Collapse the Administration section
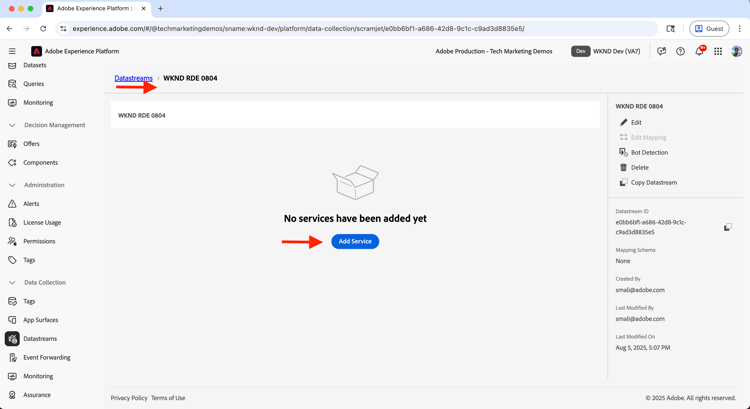The height and width of the screenshot is (409, 750). [12, 185]
